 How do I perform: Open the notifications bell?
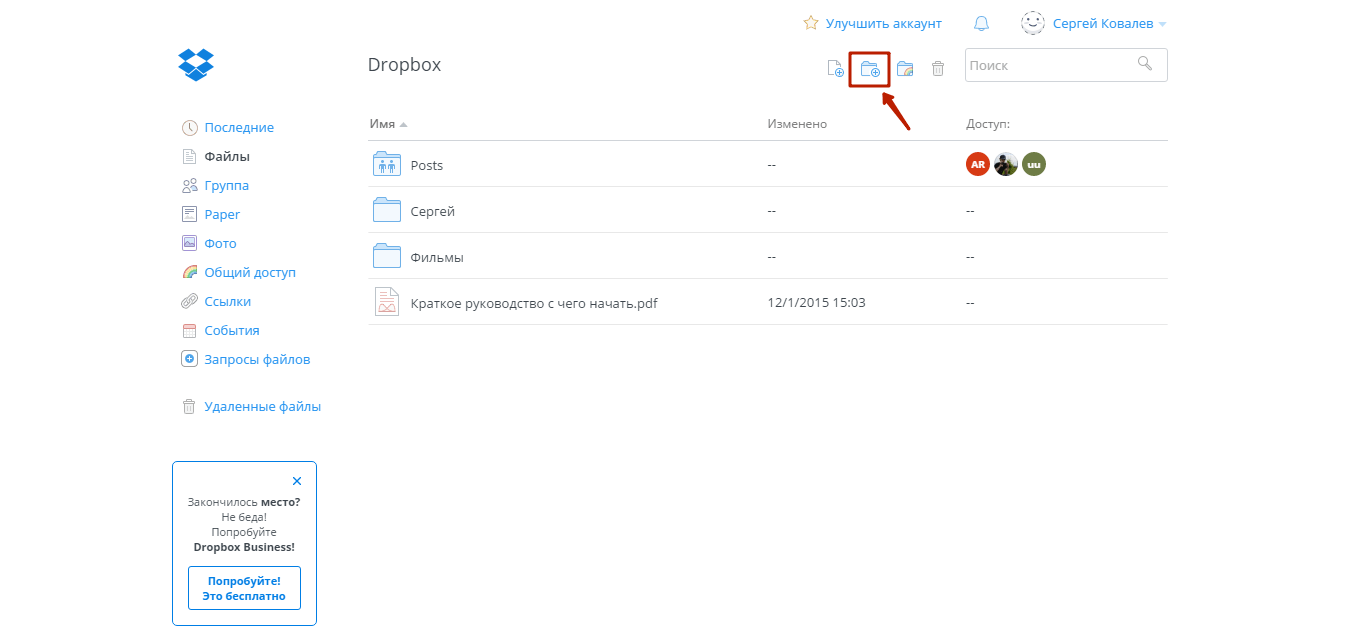pyautogui.click(x=980, y=23)
